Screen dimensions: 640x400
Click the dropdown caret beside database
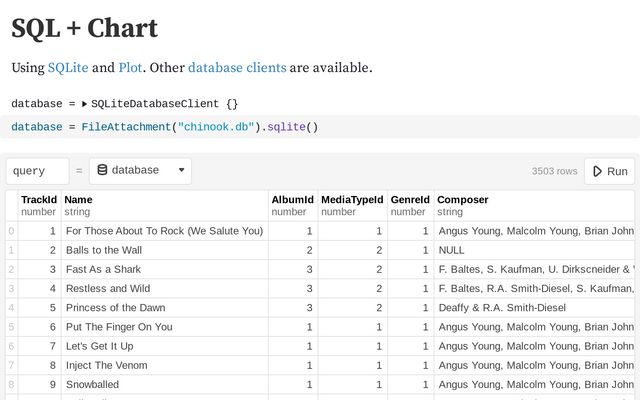(x=181, y=170)
